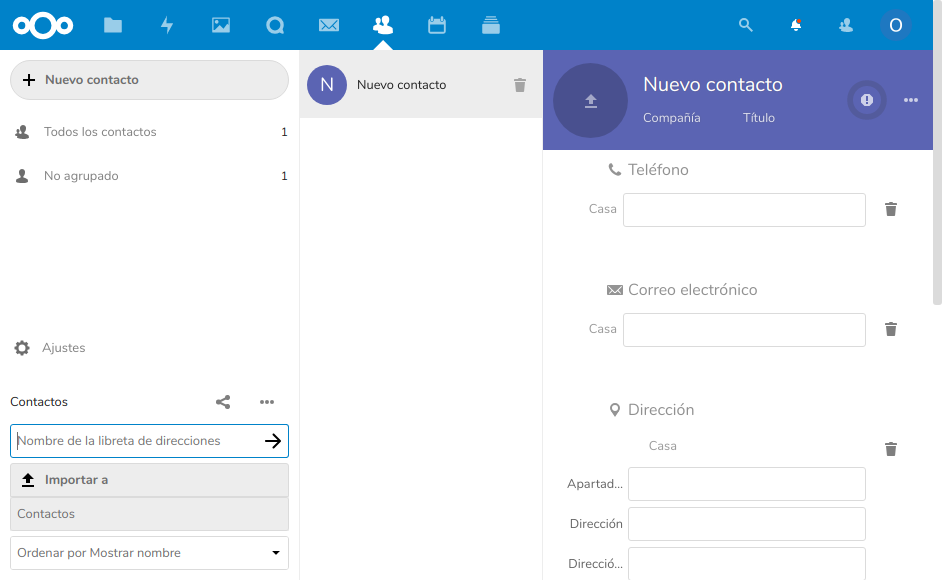Viewport: 942px width, 580px height.
Task: Open the Activity lightning icon
Action: click(x=167, y=25)
